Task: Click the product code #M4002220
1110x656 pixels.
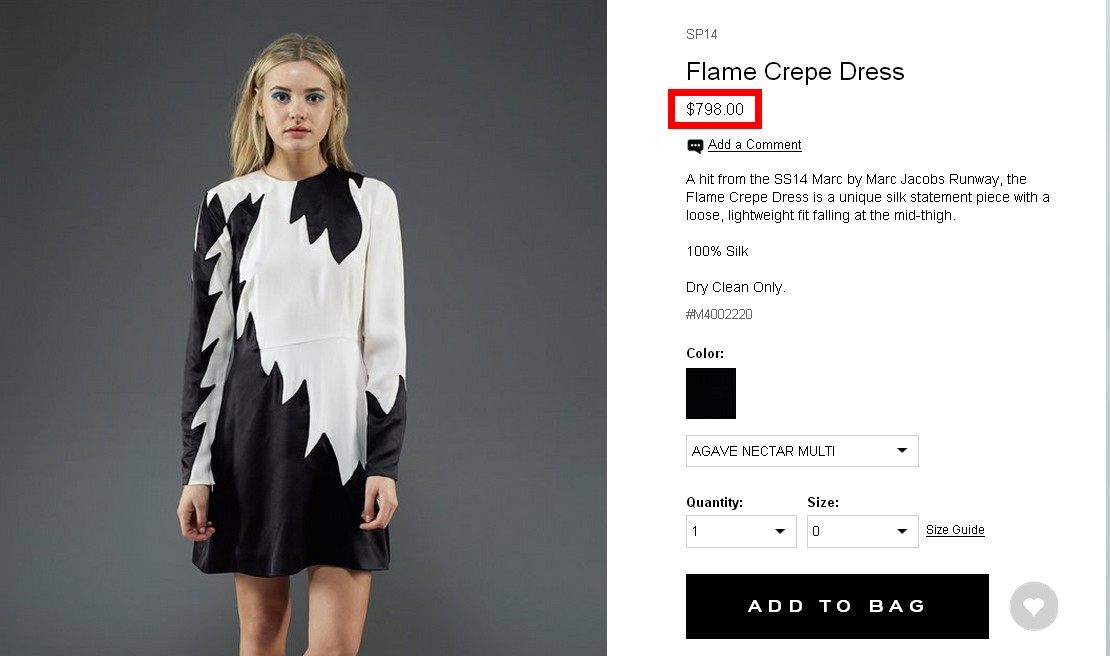Action: (719, 314)
